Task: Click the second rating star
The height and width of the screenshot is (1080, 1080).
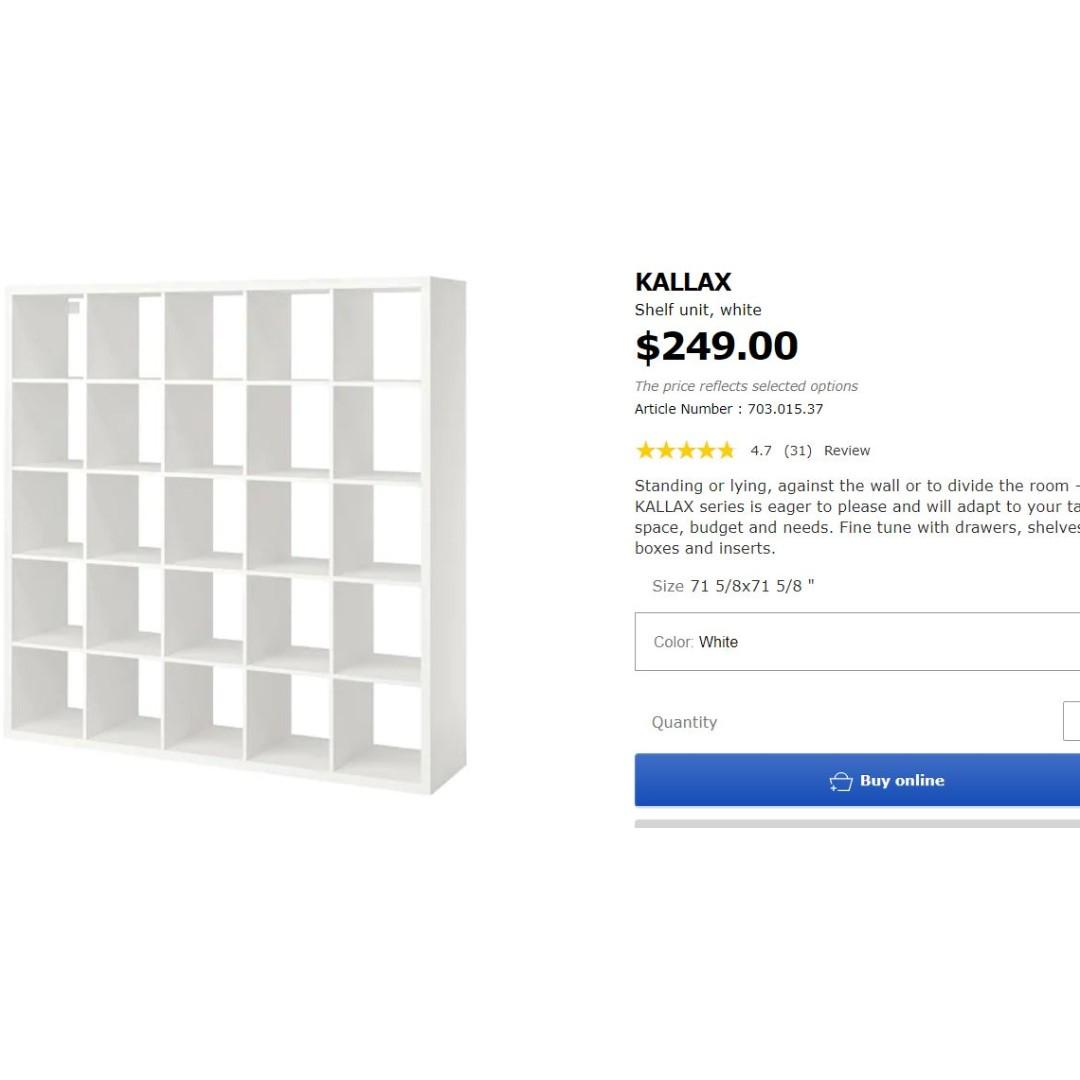Action: click(x=664, y=450)
